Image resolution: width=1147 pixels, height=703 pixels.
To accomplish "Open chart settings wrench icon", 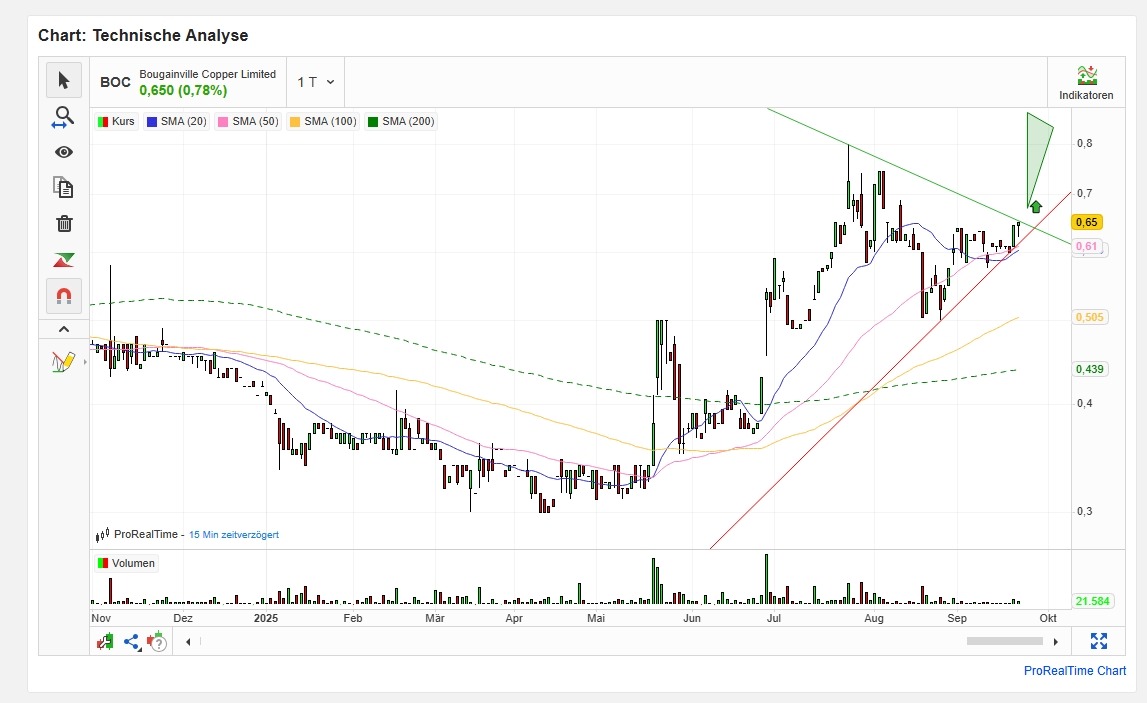I will click(104, 641).
